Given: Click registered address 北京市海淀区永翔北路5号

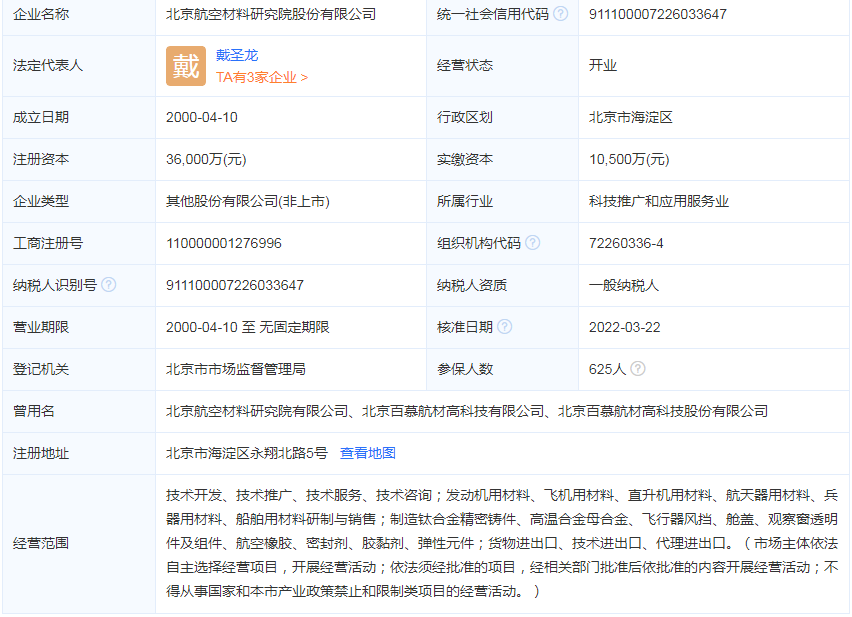Looking at the screenshot, I should [x=247, y=453].
